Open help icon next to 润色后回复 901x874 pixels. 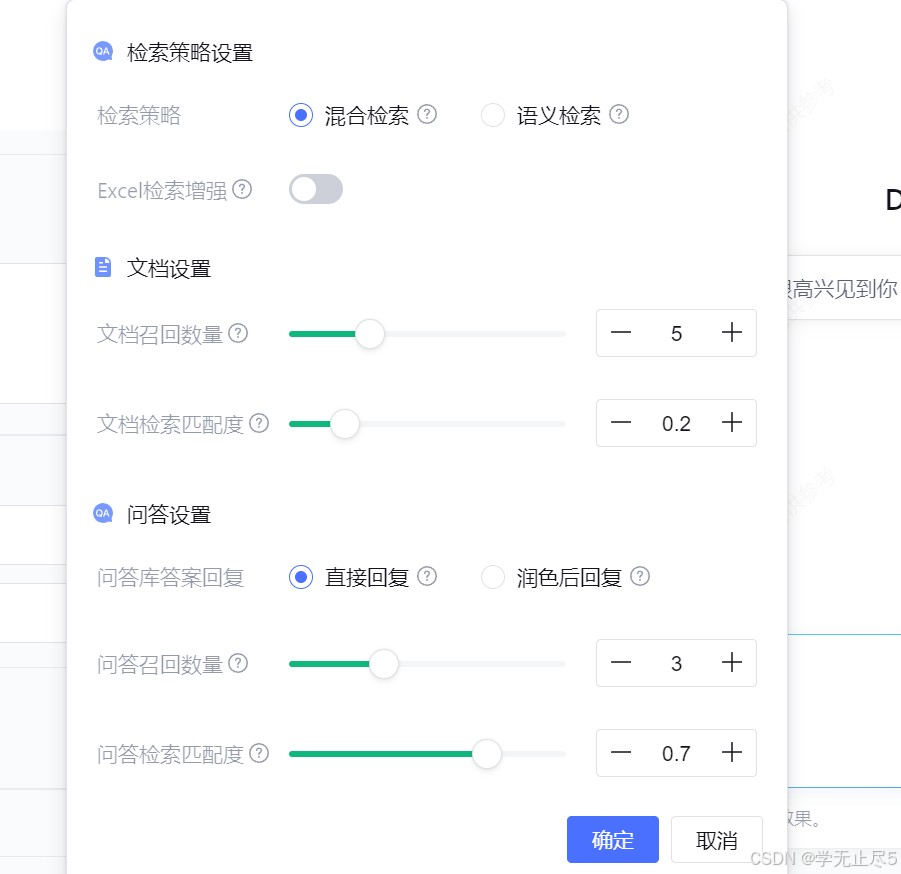[x=640, y=576]
